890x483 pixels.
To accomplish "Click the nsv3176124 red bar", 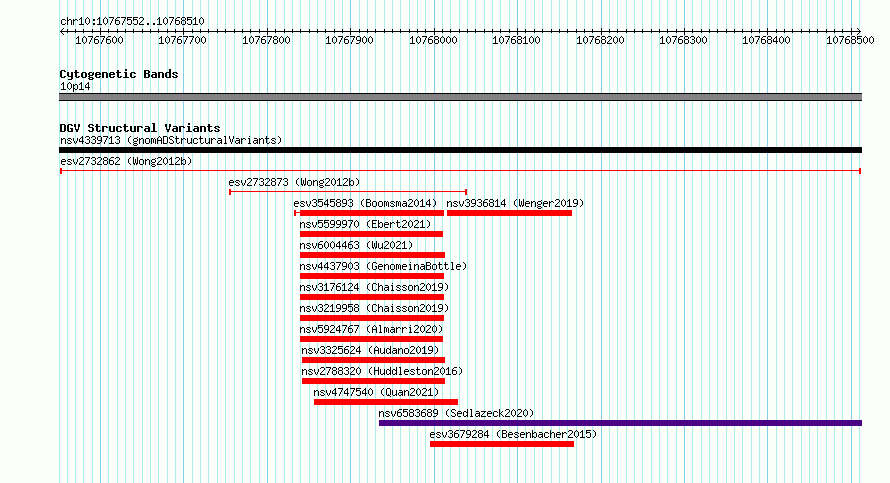I will [372, 297].
